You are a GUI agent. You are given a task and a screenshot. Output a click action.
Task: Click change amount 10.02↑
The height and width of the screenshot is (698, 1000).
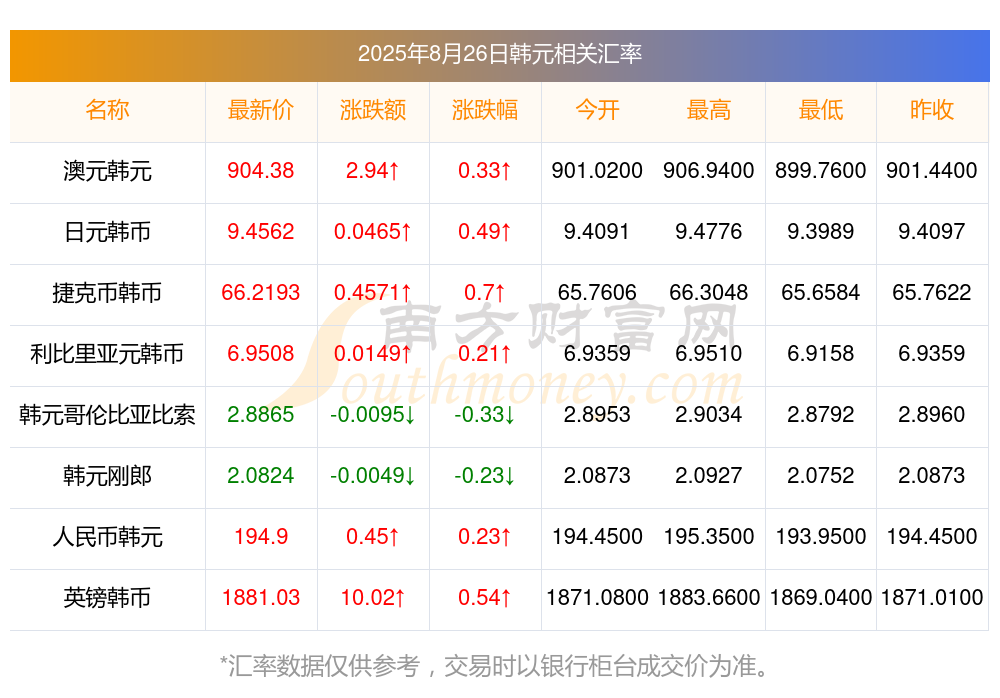(x=372, y=597)
